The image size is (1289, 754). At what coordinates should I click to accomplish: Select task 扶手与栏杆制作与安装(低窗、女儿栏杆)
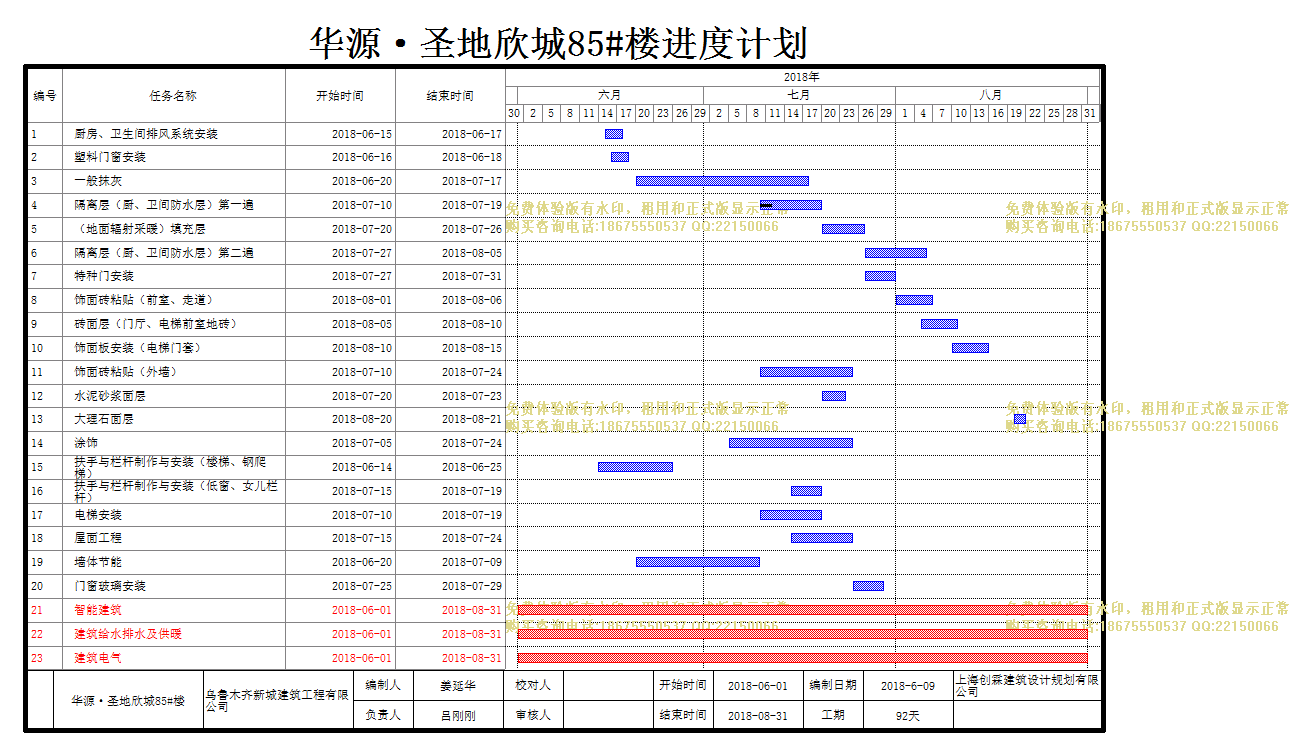[x=176, y=491]
